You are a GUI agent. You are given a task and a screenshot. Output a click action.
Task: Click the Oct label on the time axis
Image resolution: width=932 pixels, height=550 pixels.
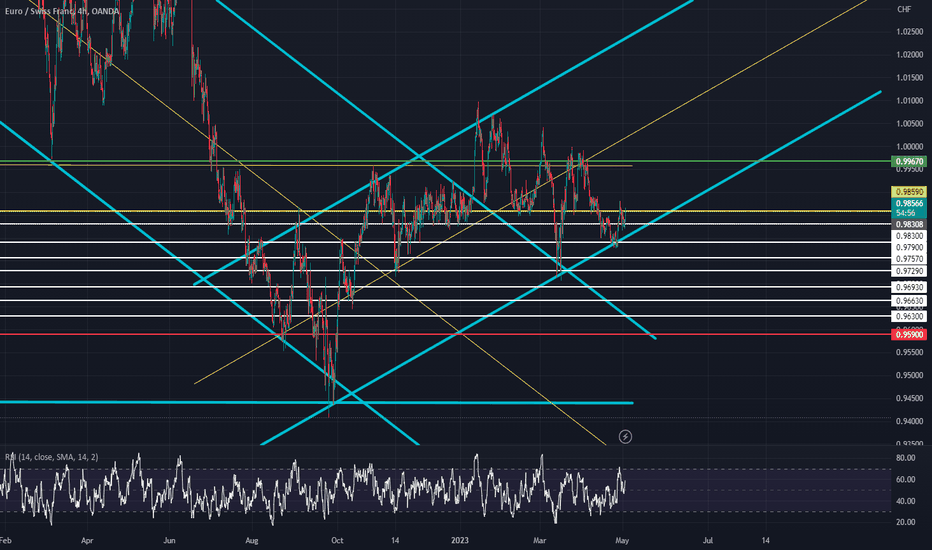[x=337, y=540]
